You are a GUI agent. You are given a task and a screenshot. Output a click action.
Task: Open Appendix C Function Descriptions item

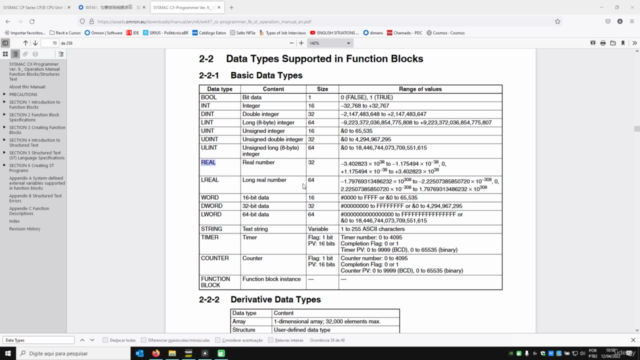(x=29, y=211)
